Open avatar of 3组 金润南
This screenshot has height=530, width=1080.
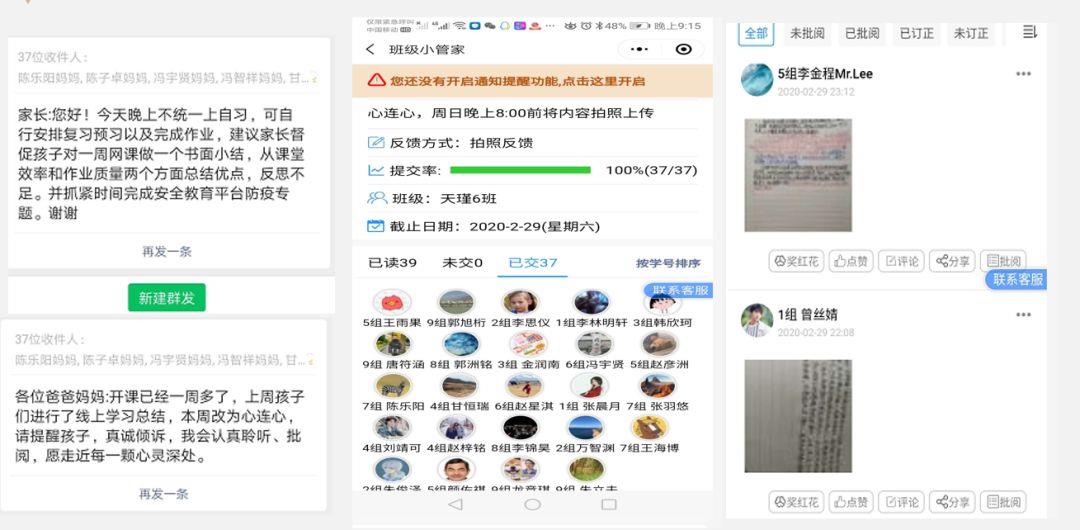coord(528,344)
